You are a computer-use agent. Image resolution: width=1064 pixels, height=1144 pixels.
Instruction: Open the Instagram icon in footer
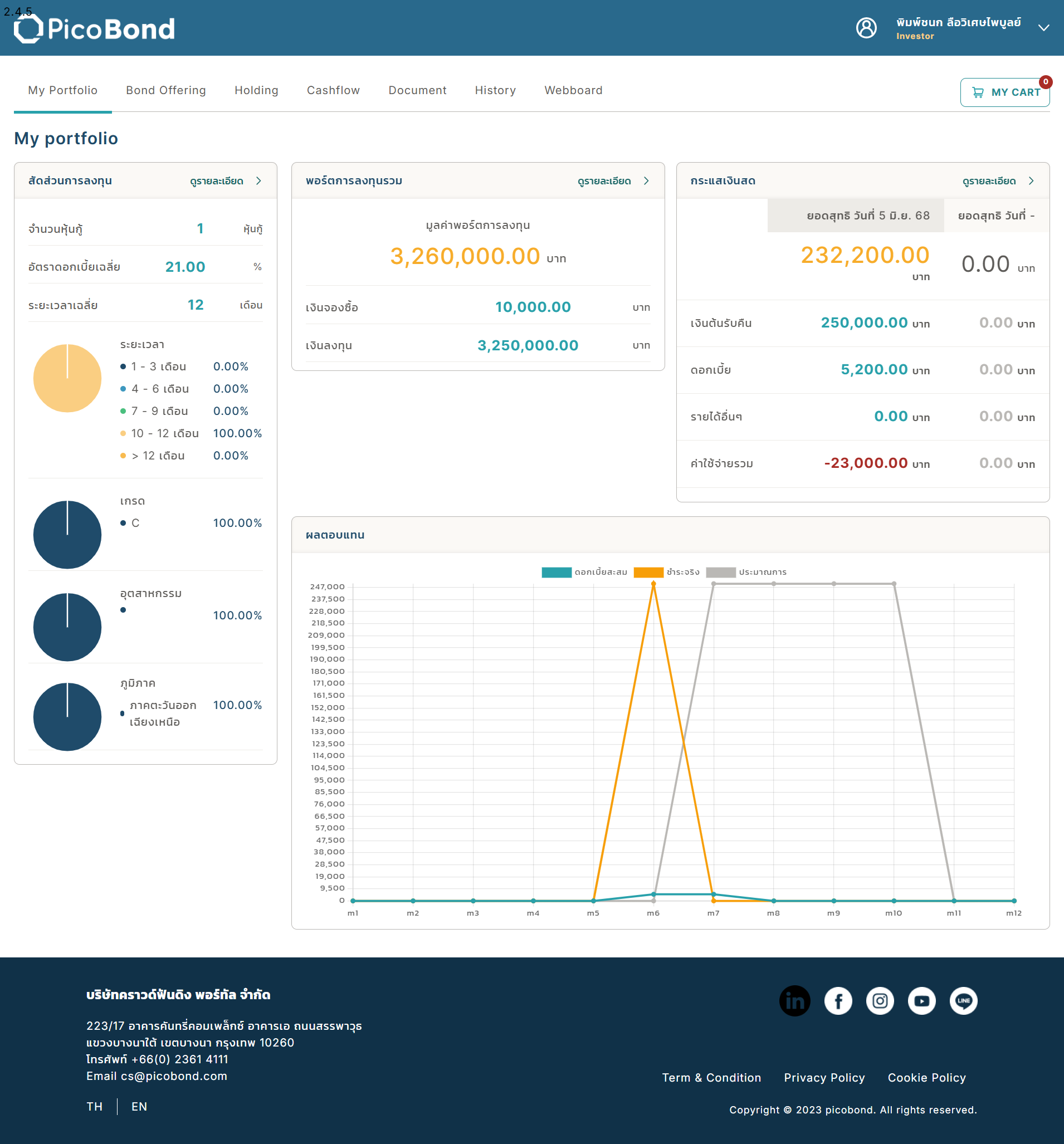tap(880, 1001)
